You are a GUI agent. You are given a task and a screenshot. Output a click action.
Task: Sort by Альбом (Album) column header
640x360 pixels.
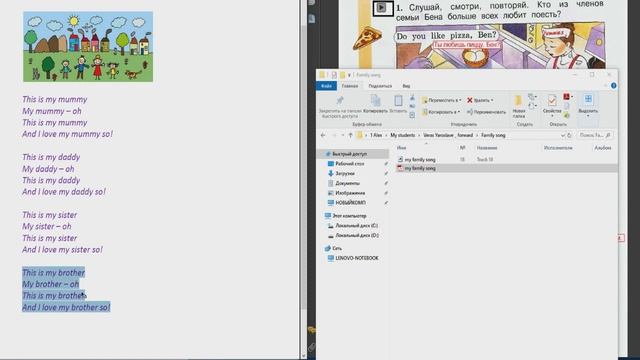tap(603, 148)
